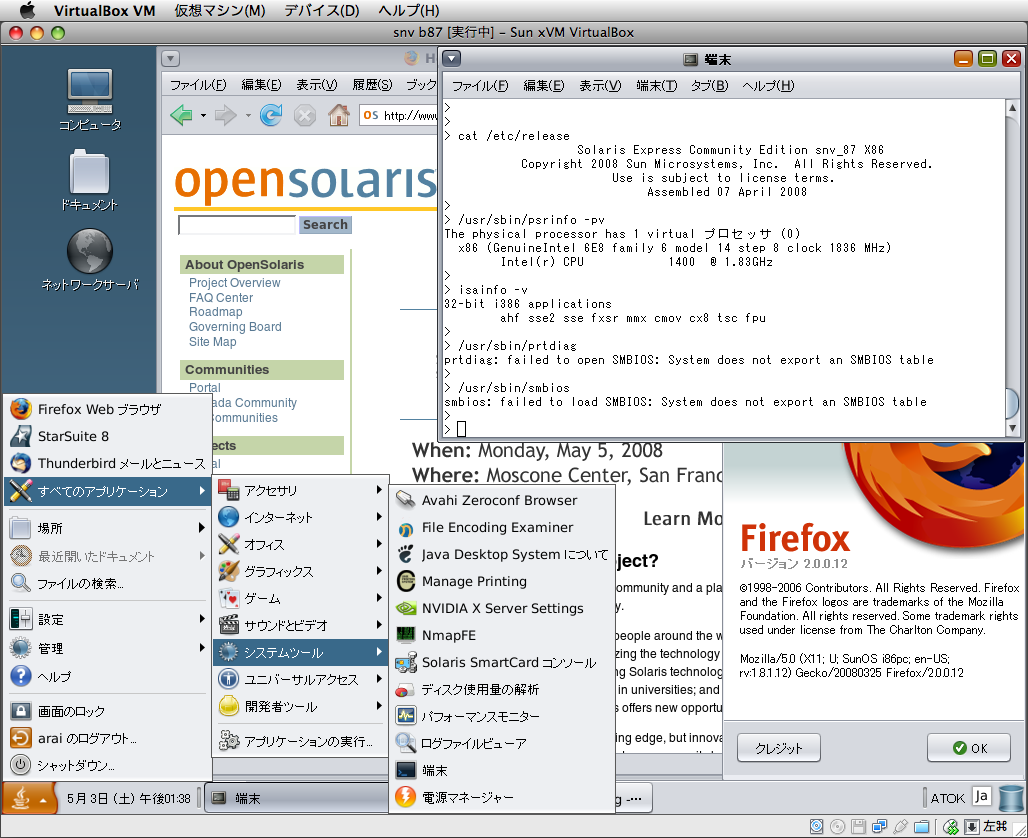Open the Computer desktop icon
The height and width of the screenshot is (838, 1028).
tap(90, 98)
